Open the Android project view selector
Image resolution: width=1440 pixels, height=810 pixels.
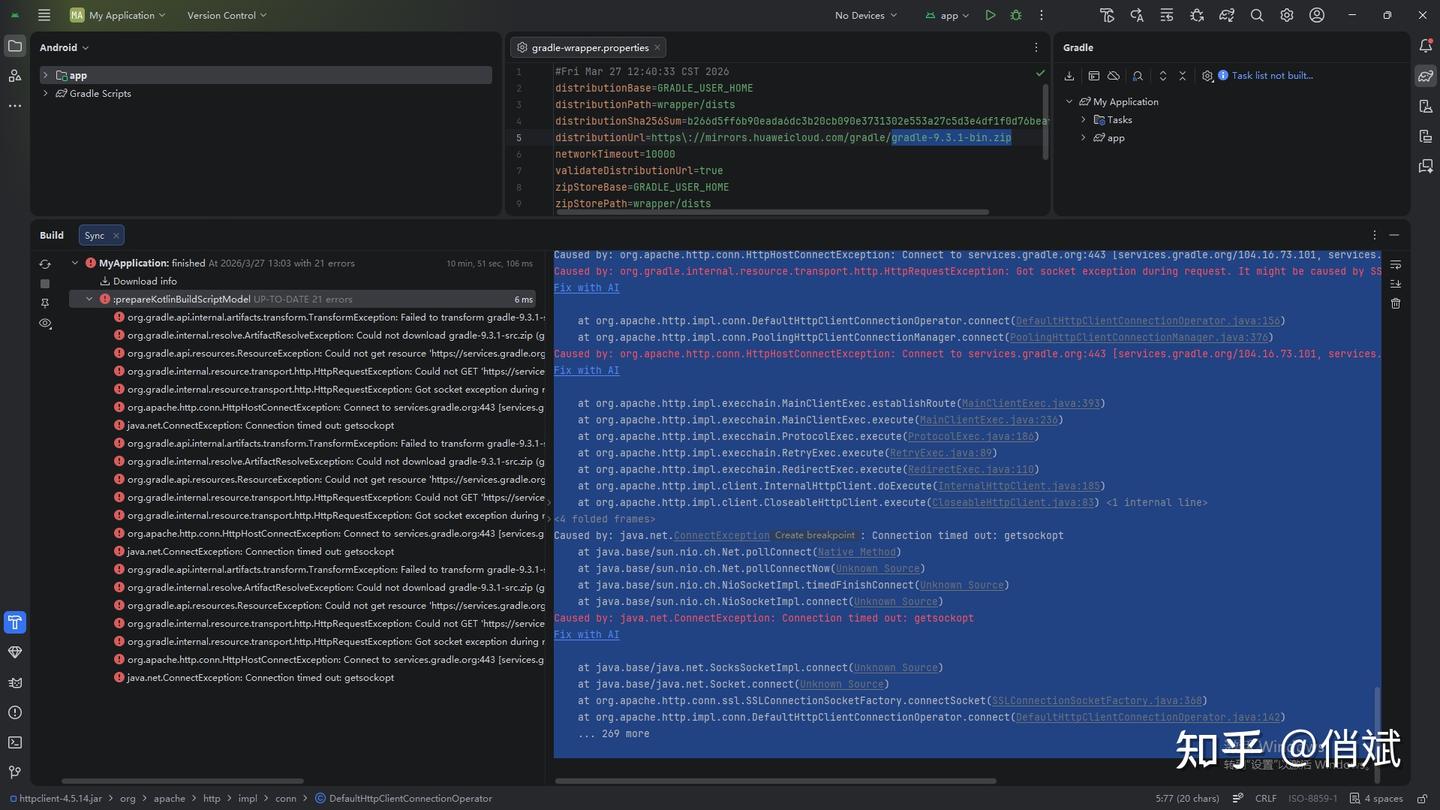(64, 47)
